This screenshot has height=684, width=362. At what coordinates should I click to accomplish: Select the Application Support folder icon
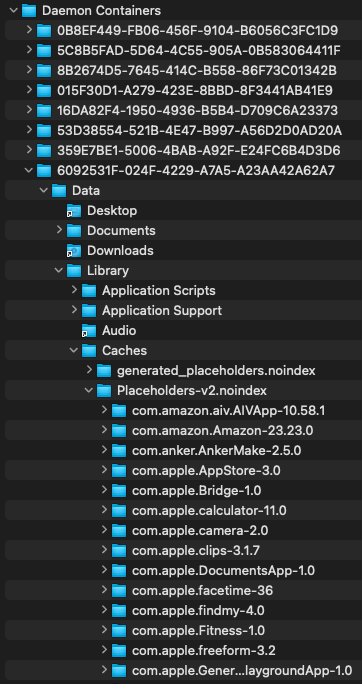(89, 311)
